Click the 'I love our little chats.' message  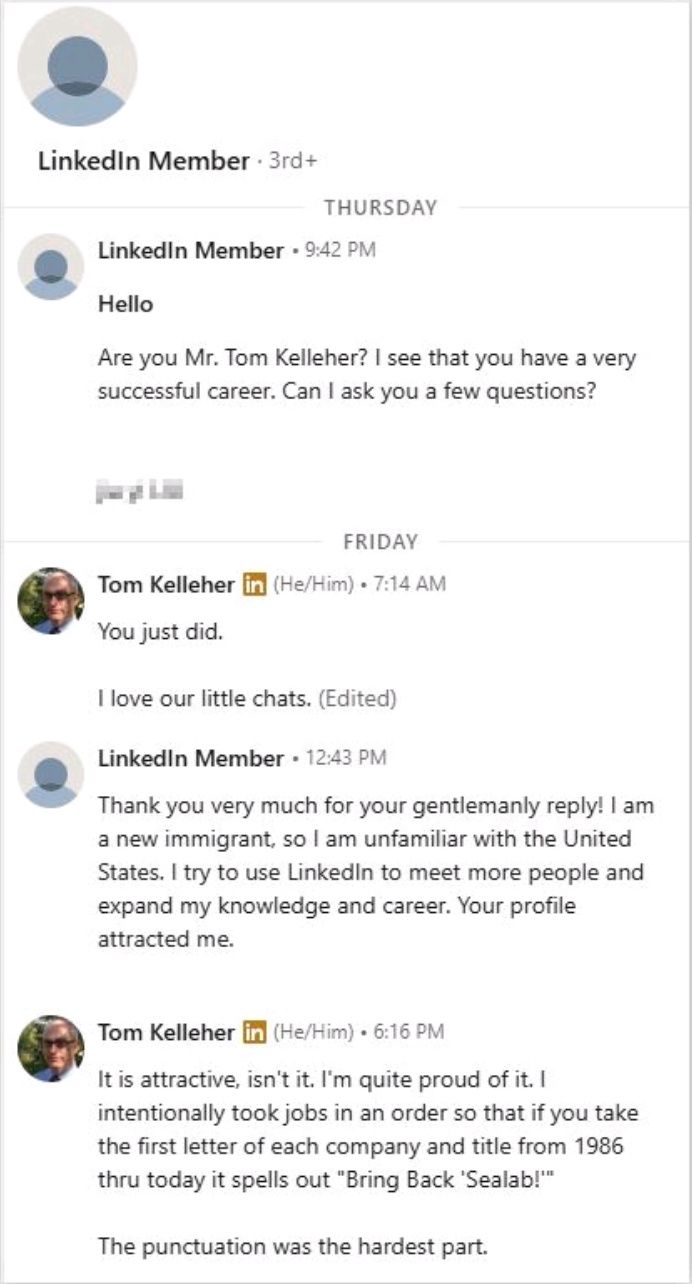click(204, 699)
